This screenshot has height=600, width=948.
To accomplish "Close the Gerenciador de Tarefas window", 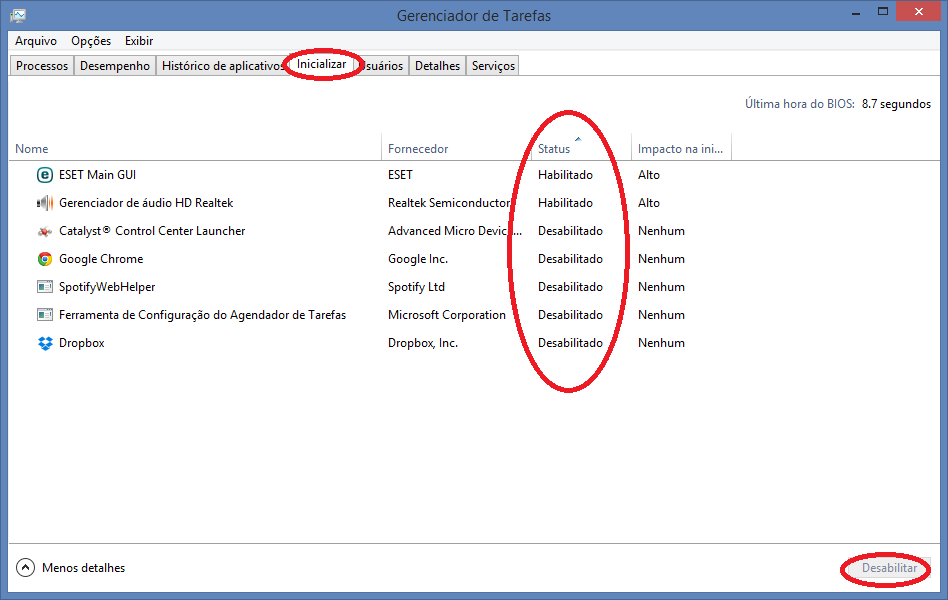I will 919,11.
